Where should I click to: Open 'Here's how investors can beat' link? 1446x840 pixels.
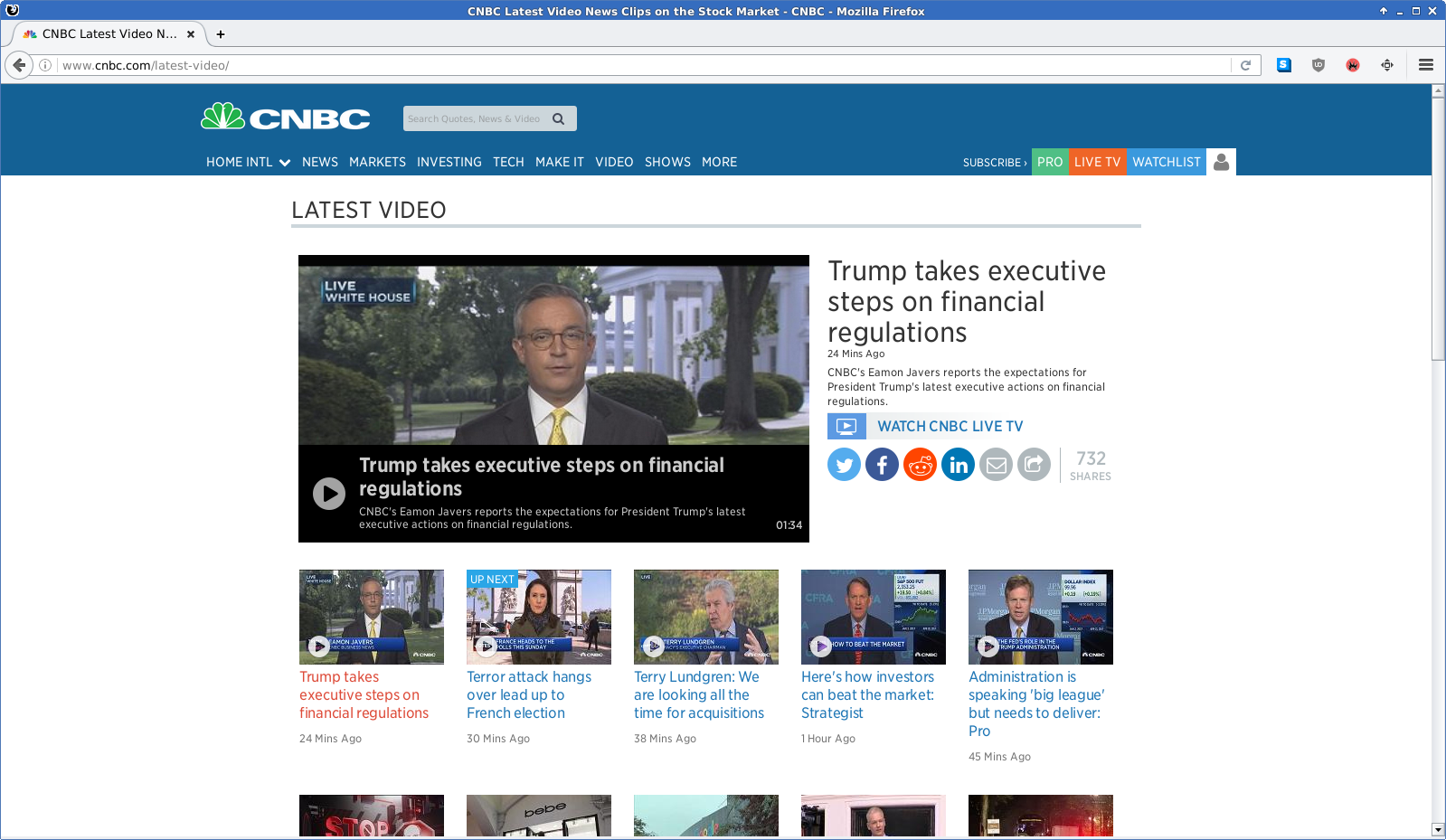pyautogui.click(x=867, y=694)
